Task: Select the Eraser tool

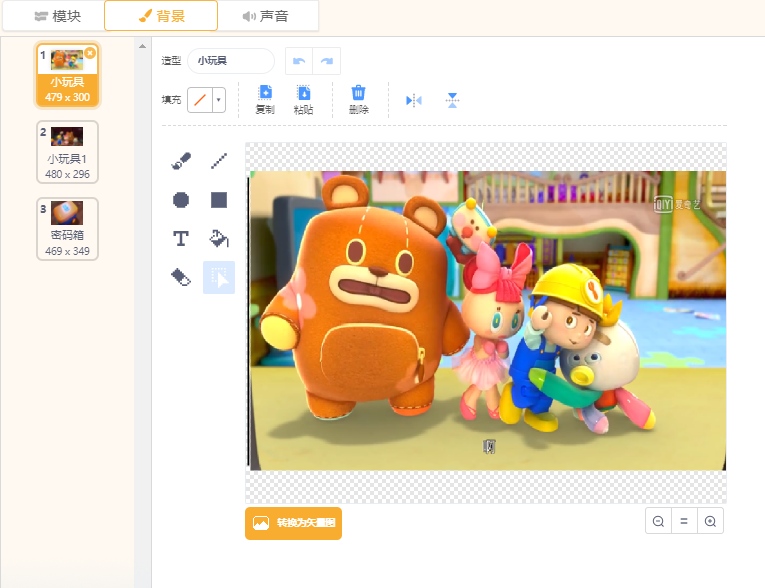Action: [181, 278]
